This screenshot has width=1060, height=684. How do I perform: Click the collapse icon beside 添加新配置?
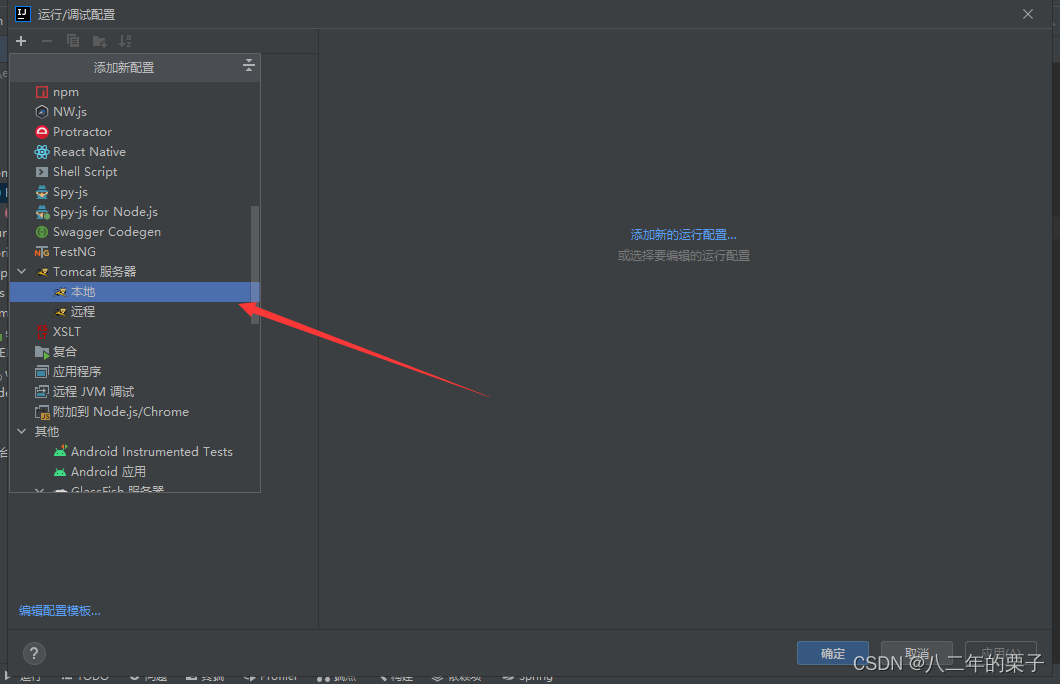pos(248,66)
